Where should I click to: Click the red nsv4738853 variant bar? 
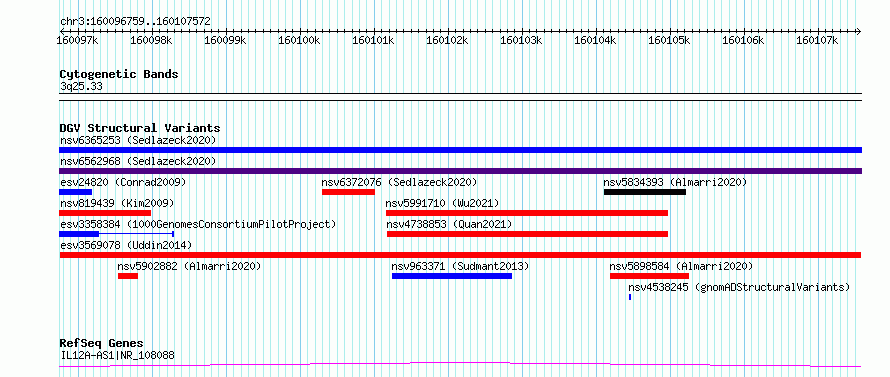[x=527, y=234]
